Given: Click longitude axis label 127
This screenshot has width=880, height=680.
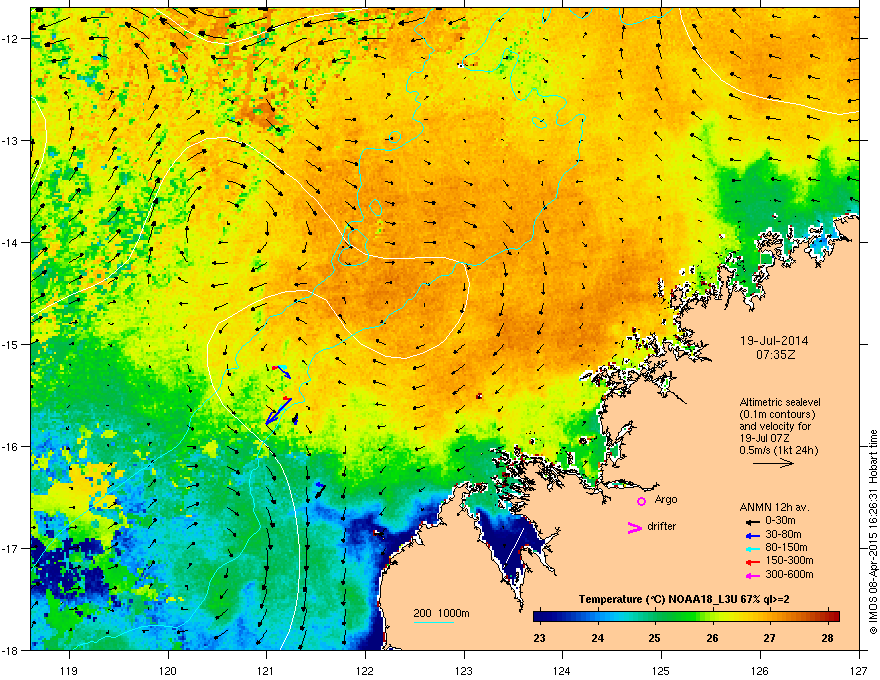Looking at the screenshot, I should point(859,670).
